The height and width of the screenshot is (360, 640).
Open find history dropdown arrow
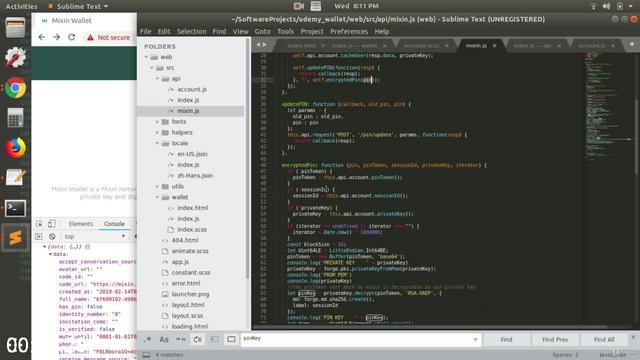[475, 339]
